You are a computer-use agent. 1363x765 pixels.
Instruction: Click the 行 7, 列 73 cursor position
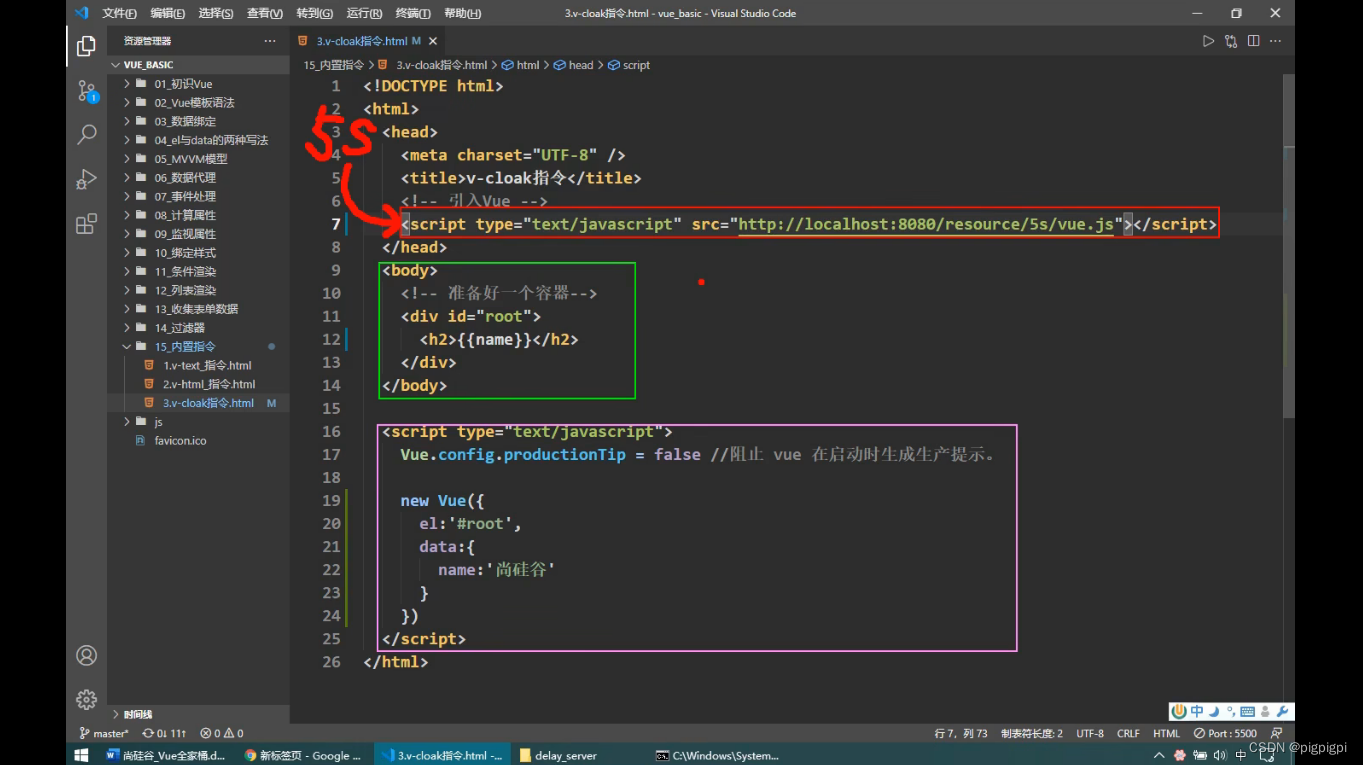pos(961,733)
